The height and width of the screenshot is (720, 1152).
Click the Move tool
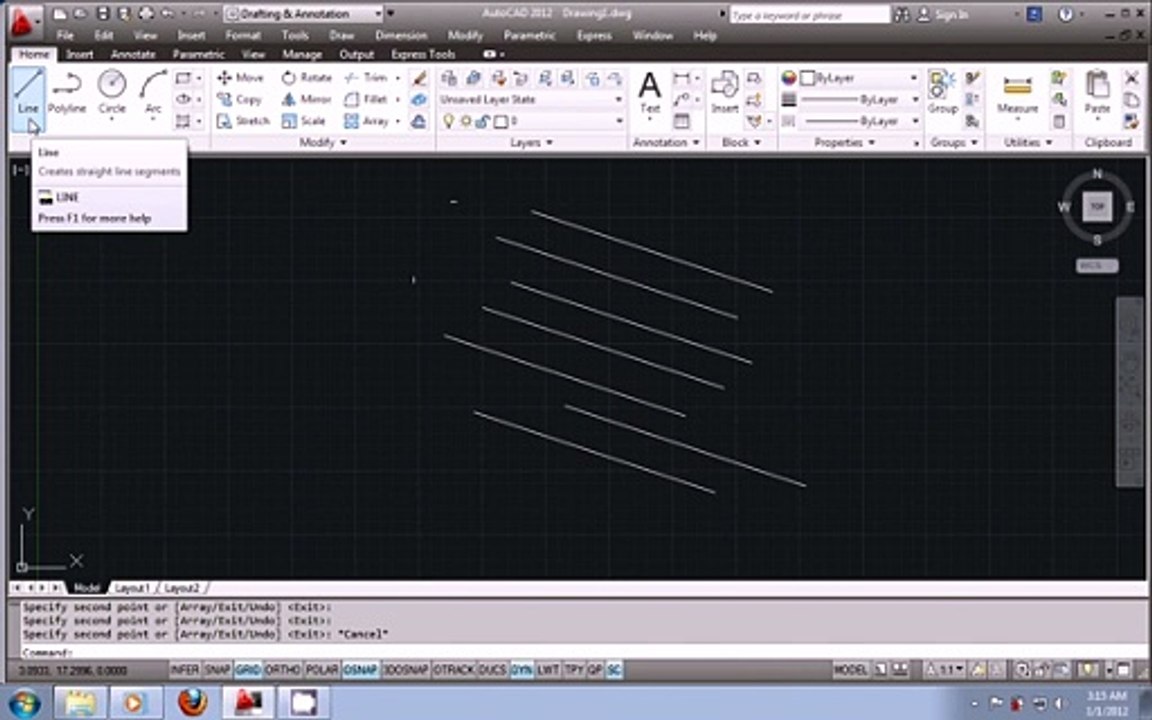[240, 77]
